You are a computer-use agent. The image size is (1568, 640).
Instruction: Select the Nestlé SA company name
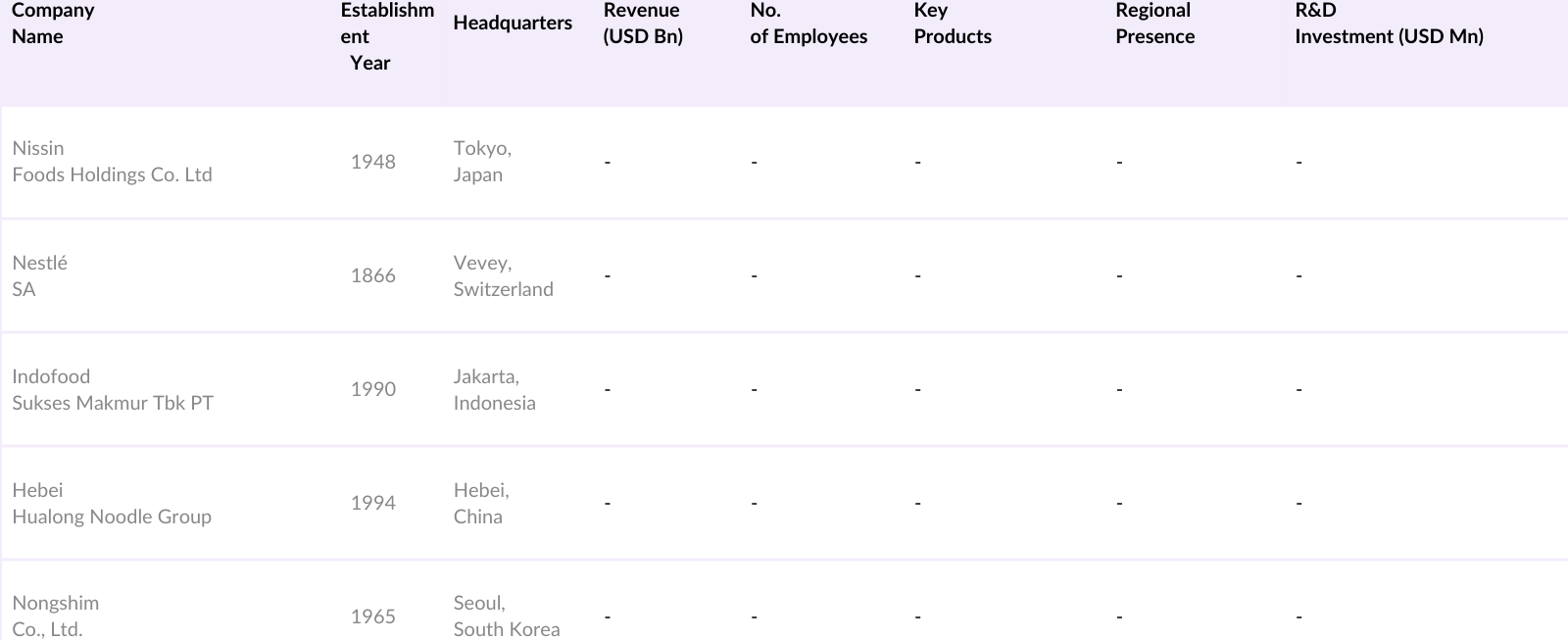click(x=39, y=275)
